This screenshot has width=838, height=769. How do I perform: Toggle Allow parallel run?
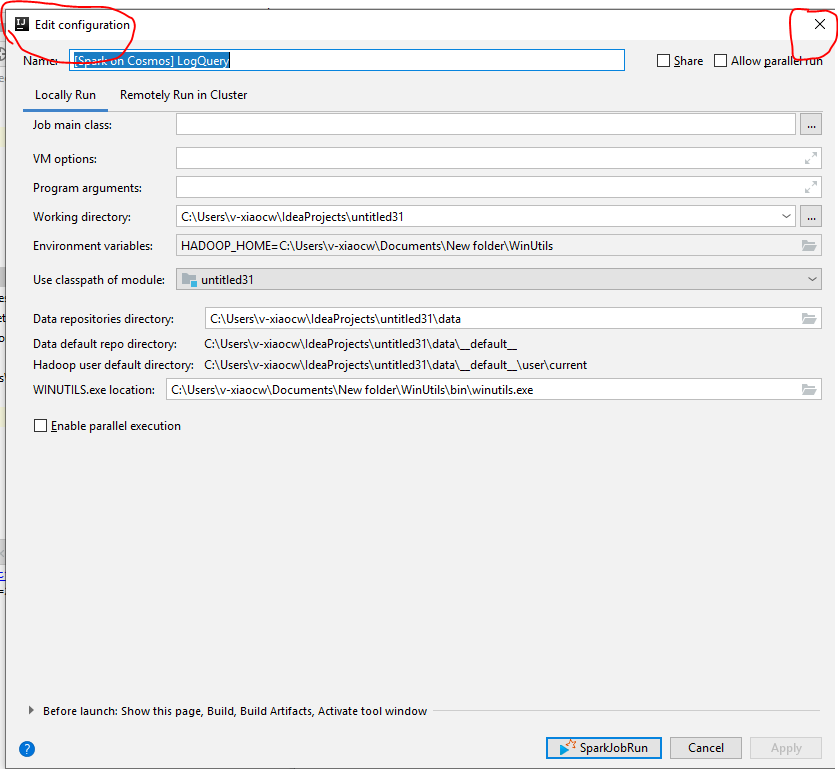click(x=719, y=61)
